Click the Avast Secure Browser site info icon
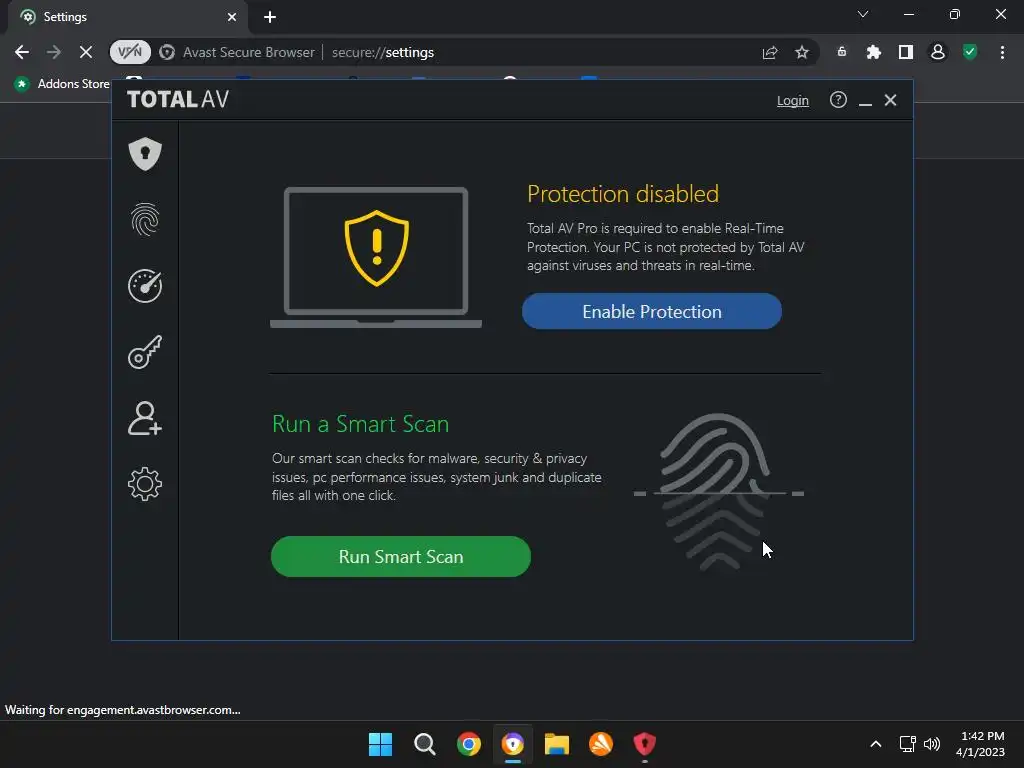This screenshot has height=768, width=1024. coord(167,52)
